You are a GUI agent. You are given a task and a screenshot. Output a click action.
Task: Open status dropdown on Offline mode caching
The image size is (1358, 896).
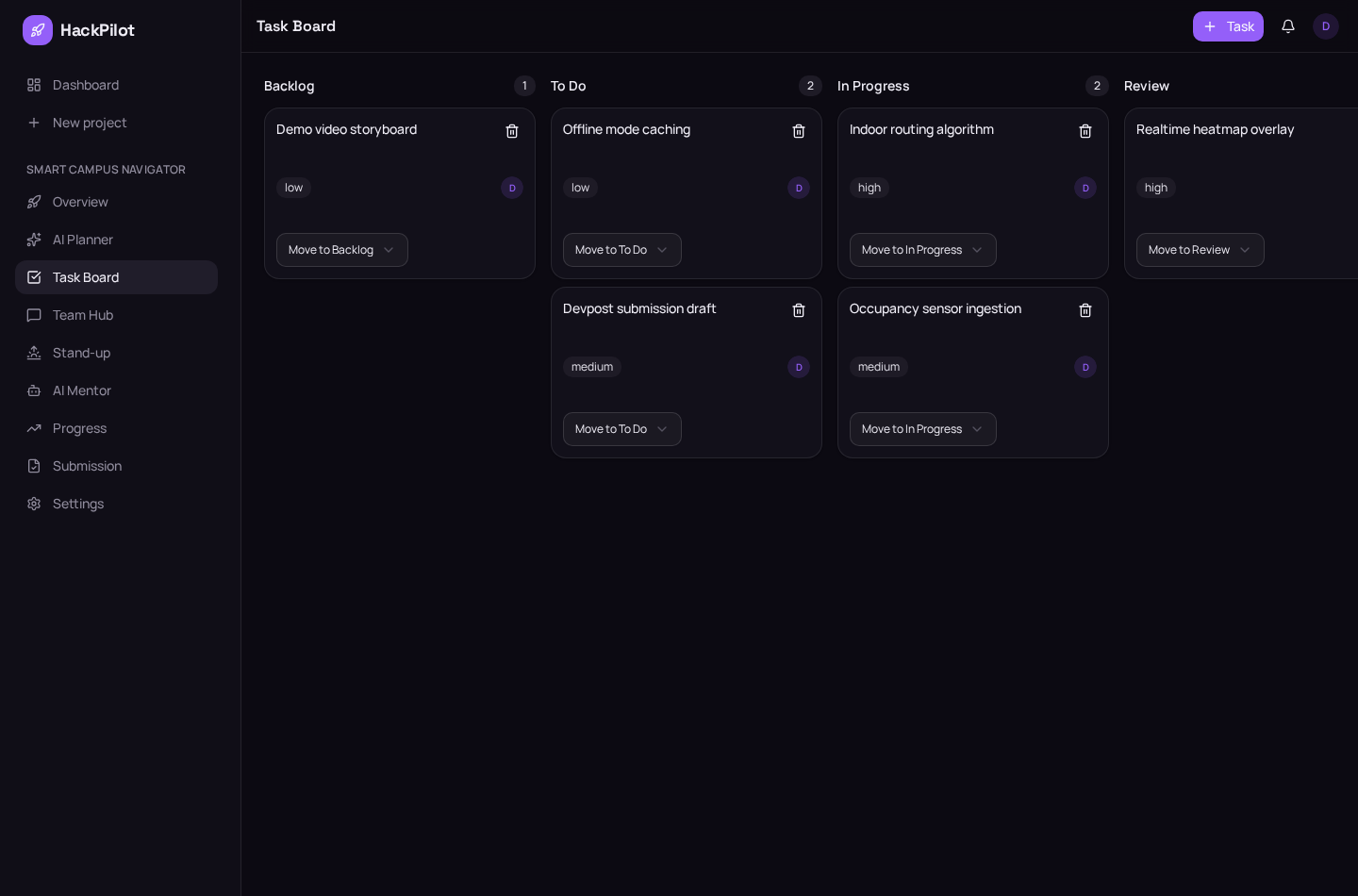click(622, 250)
